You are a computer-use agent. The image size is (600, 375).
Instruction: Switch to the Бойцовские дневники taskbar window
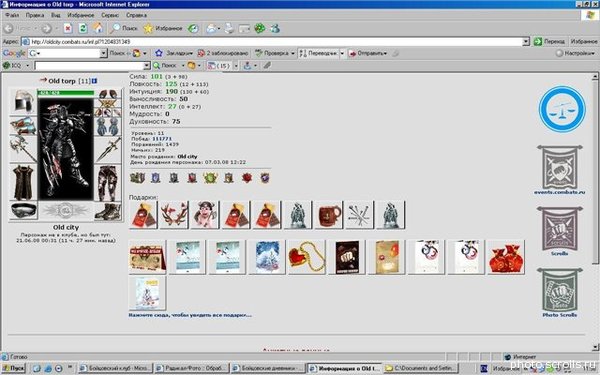tap(268, 368)
